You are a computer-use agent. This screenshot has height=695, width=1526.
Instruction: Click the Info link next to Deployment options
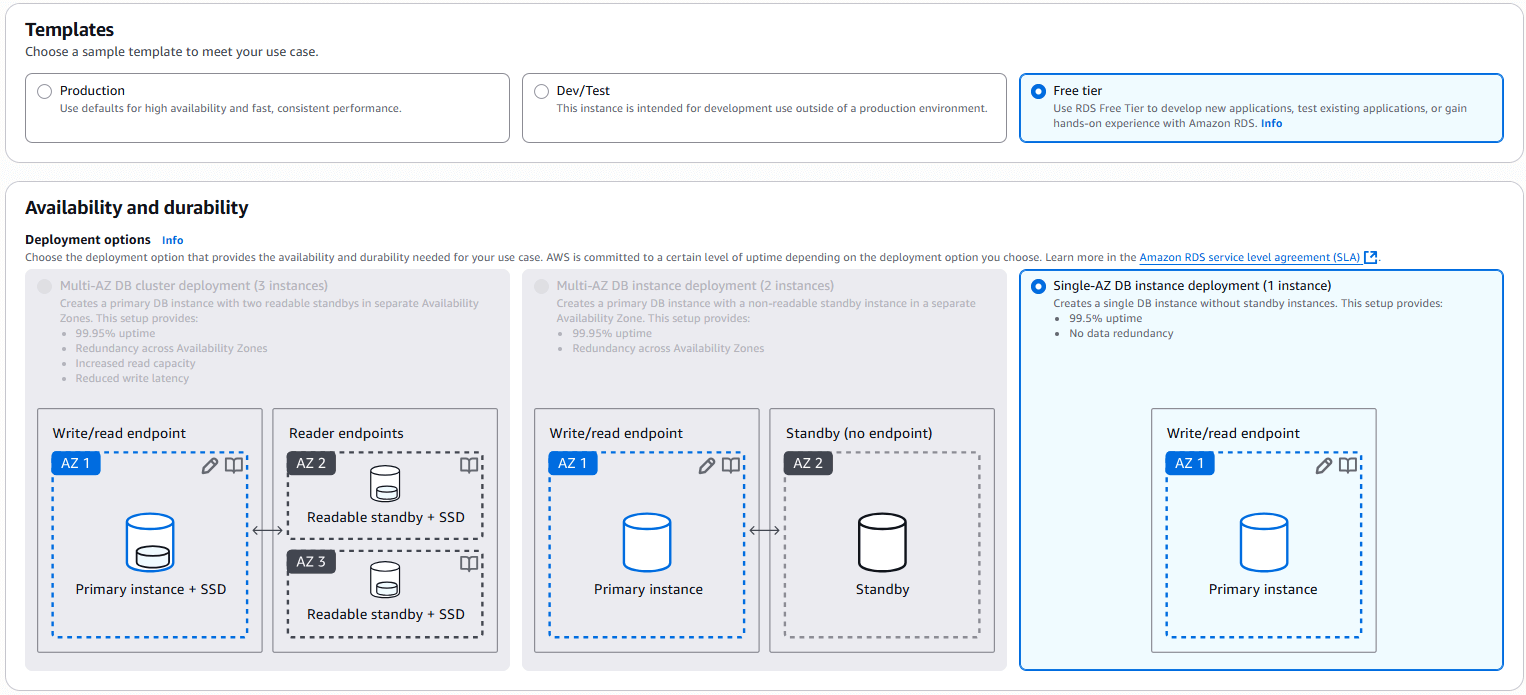pos(172,239)
